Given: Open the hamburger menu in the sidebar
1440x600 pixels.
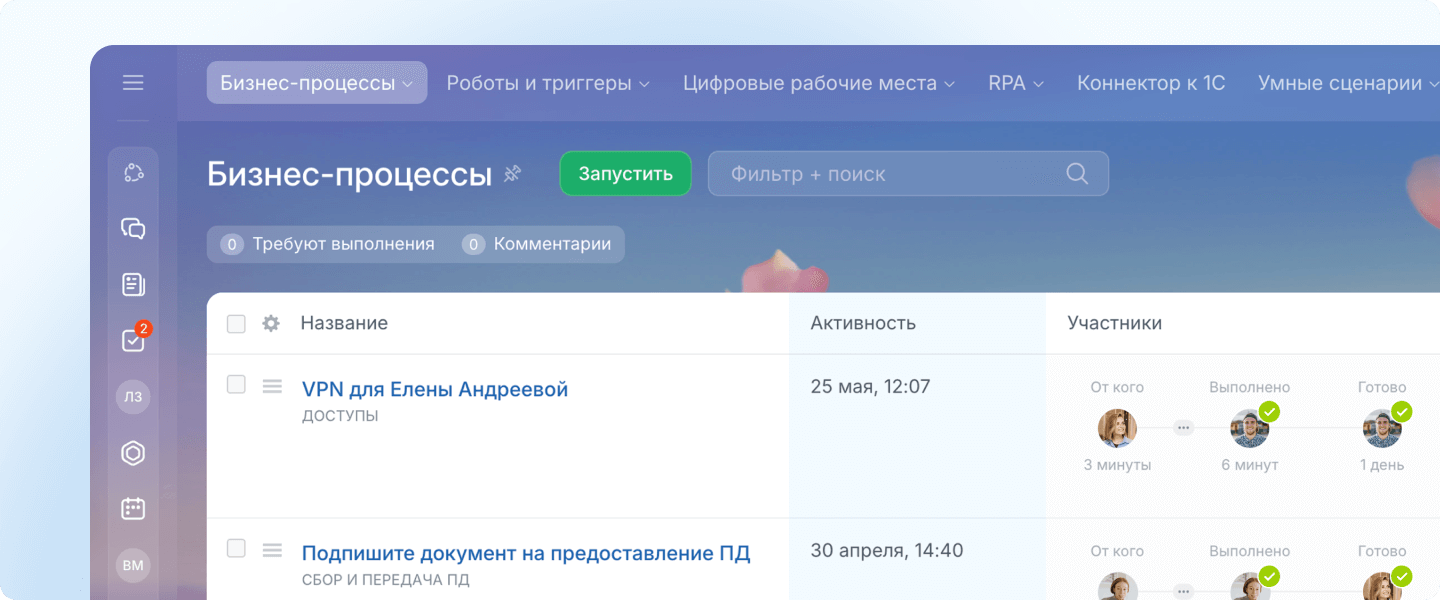Looking at the screenshot, I should click(x=133, y=83).
